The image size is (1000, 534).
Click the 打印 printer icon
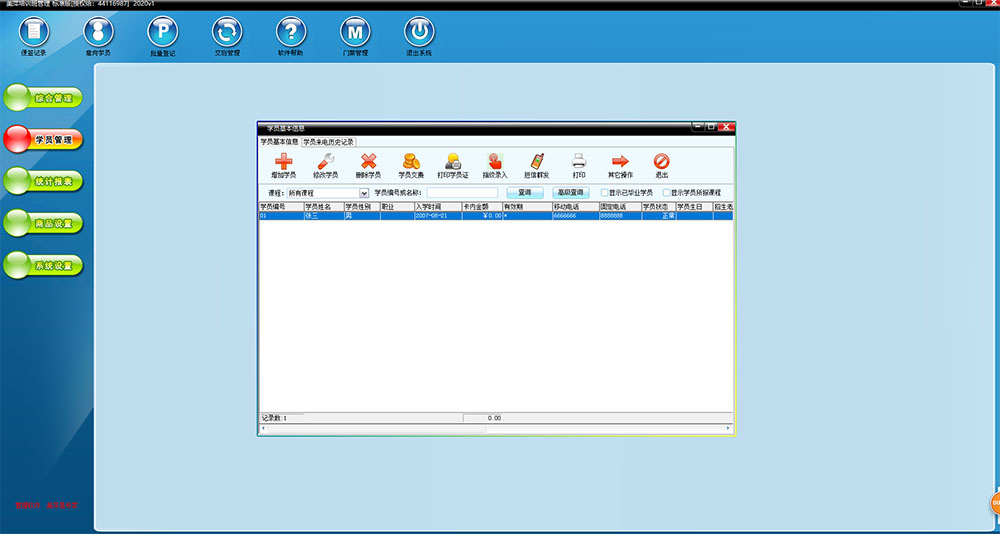coord(579,162)
